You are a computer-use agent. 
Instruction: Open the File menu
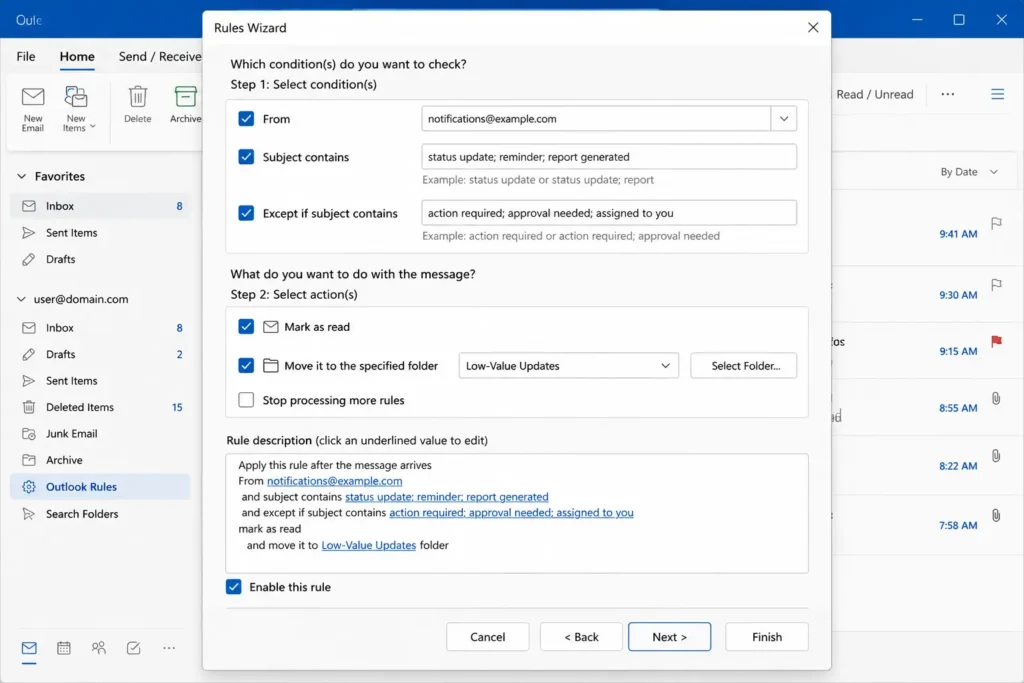(26, 56)
